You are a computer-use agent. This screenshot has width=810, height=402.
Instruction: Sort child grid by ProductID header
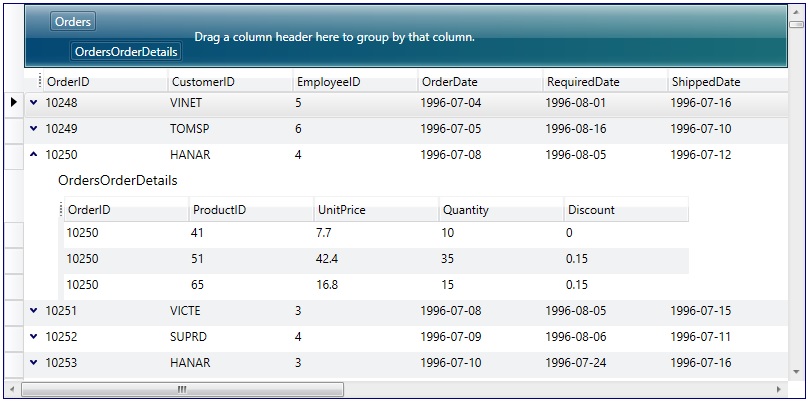pos(250,210)
